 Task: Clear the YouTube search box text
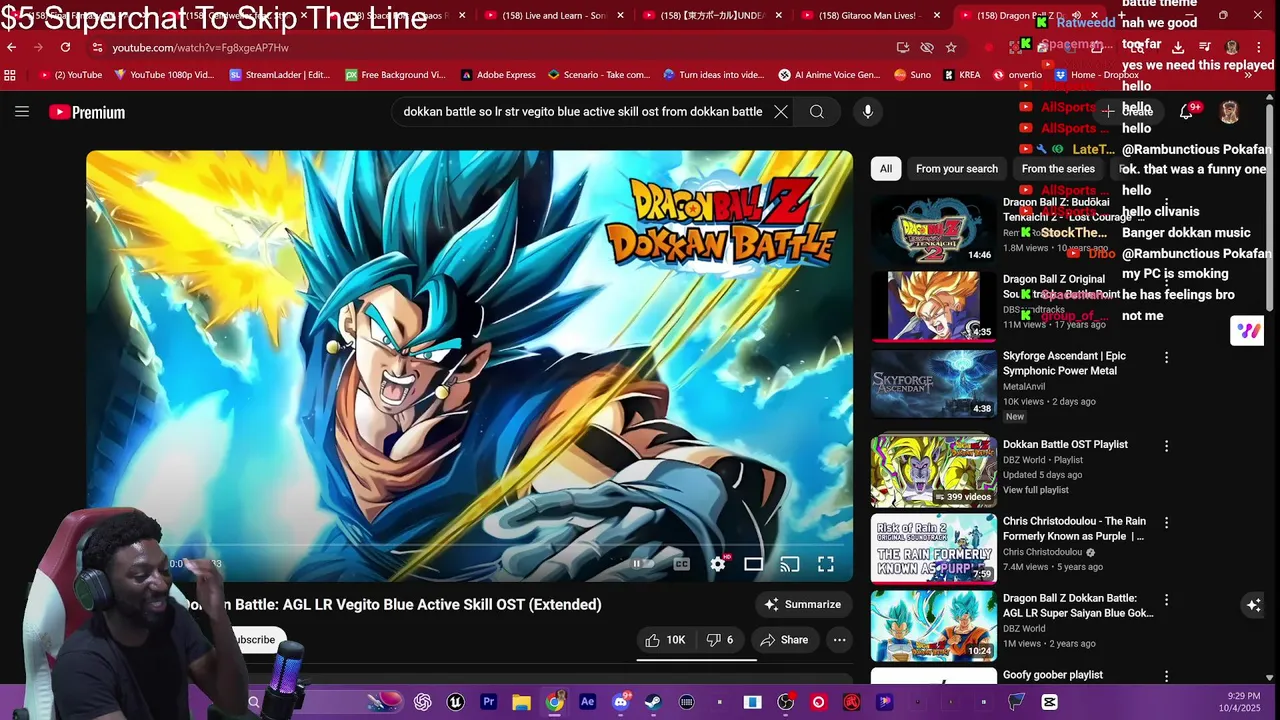pos(781,112)
